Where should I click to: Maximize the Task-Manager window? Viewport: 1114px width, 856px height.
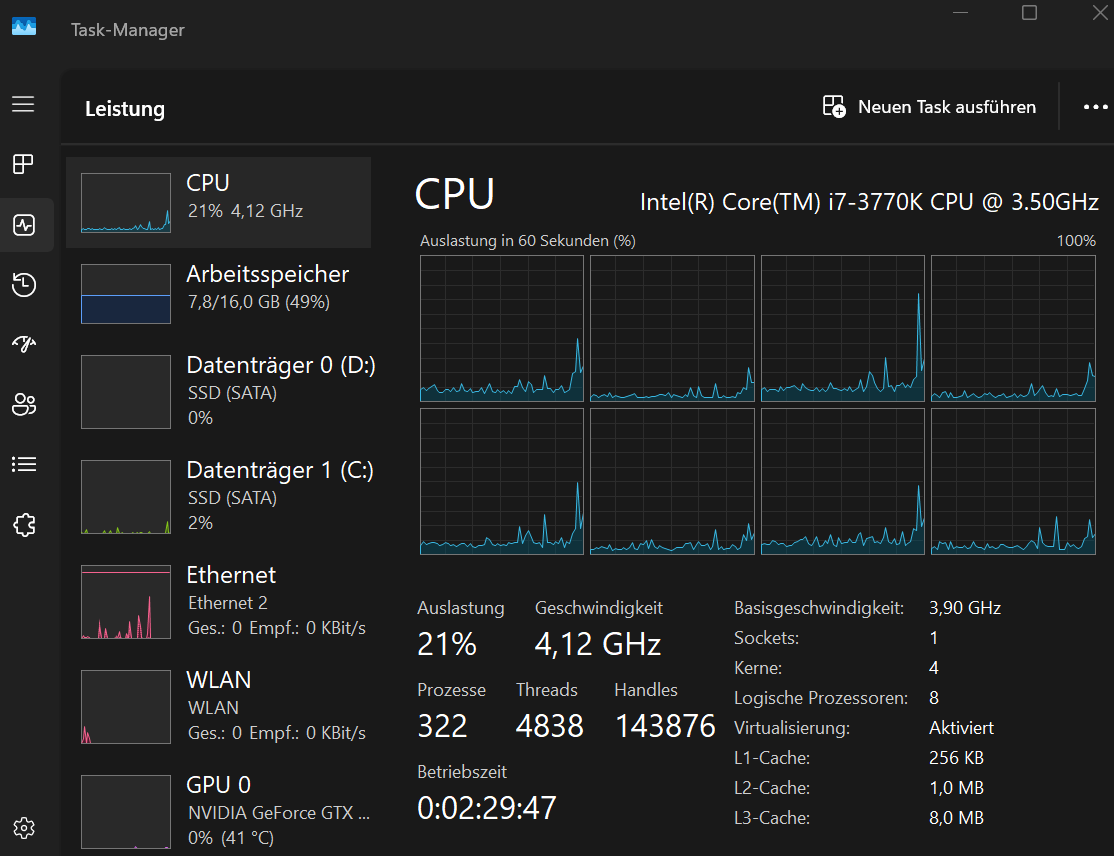click(1029, 13)
